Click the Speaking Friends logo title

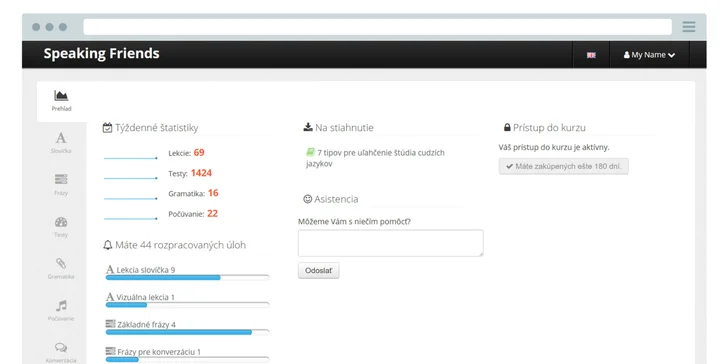(101, 53)
